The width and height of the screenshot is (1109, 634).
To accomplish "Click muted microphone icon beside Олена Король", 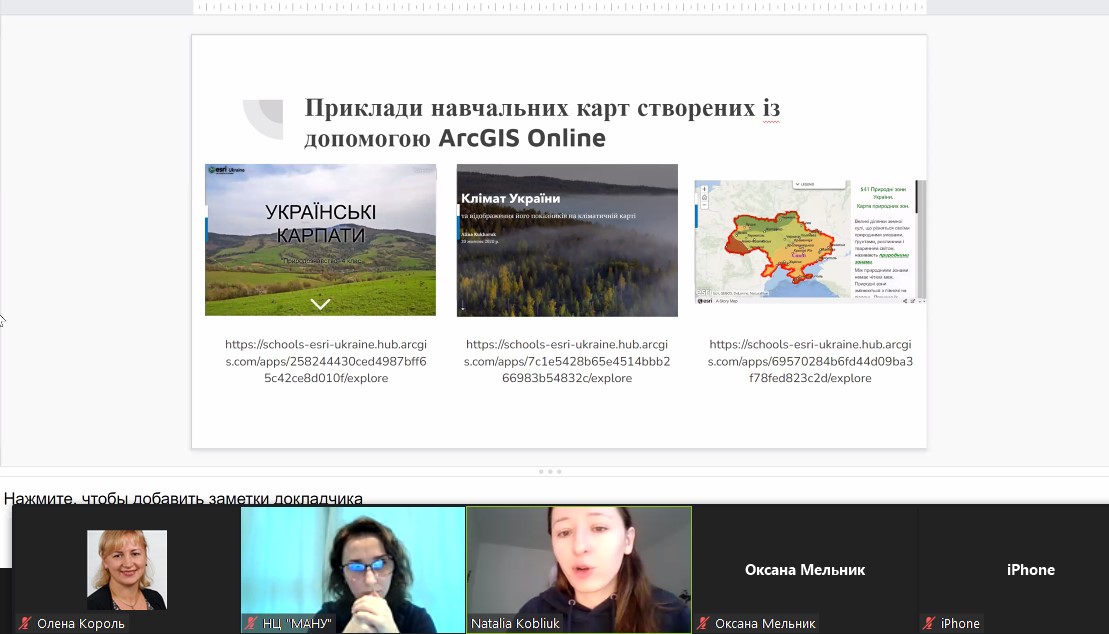I will coord(25,623).
